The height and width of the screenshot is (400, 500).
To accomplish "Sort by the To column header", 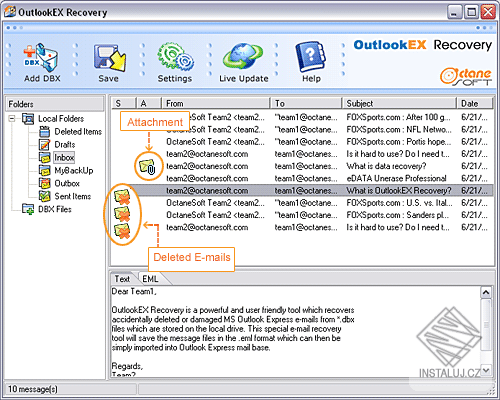I will [307, 103].
